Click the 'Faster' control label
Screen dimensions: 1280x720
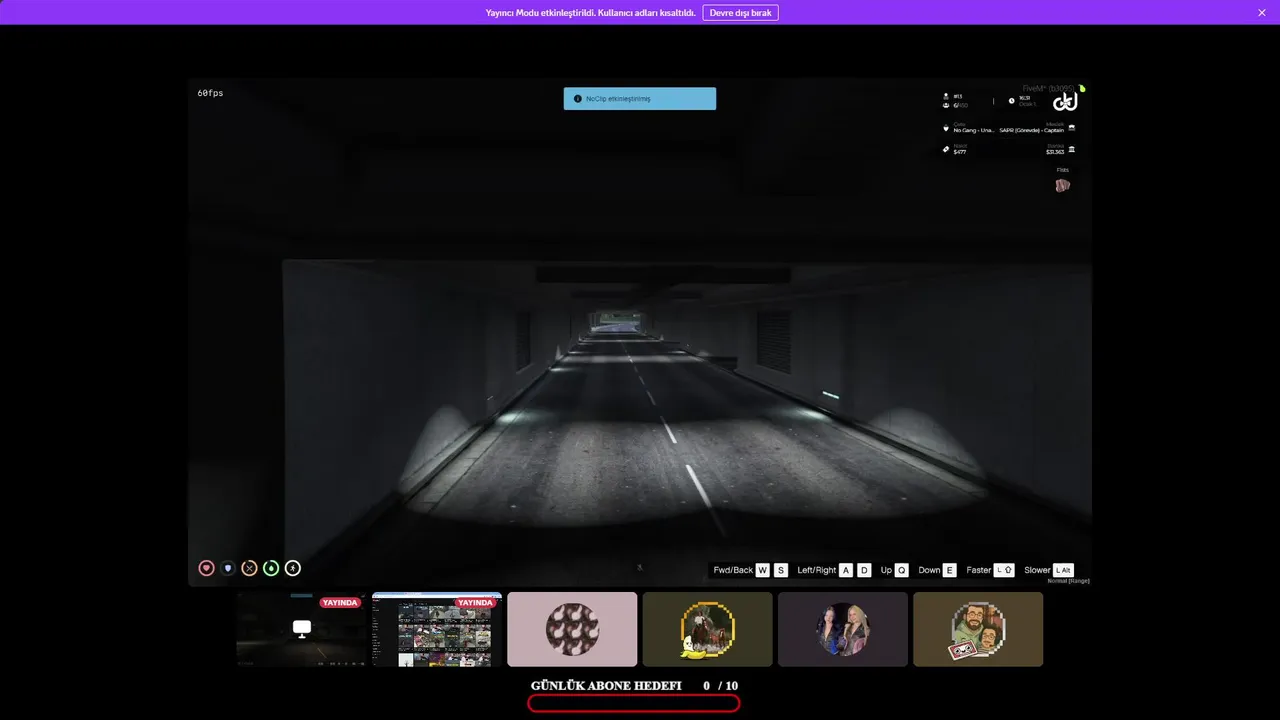[979, 570]
